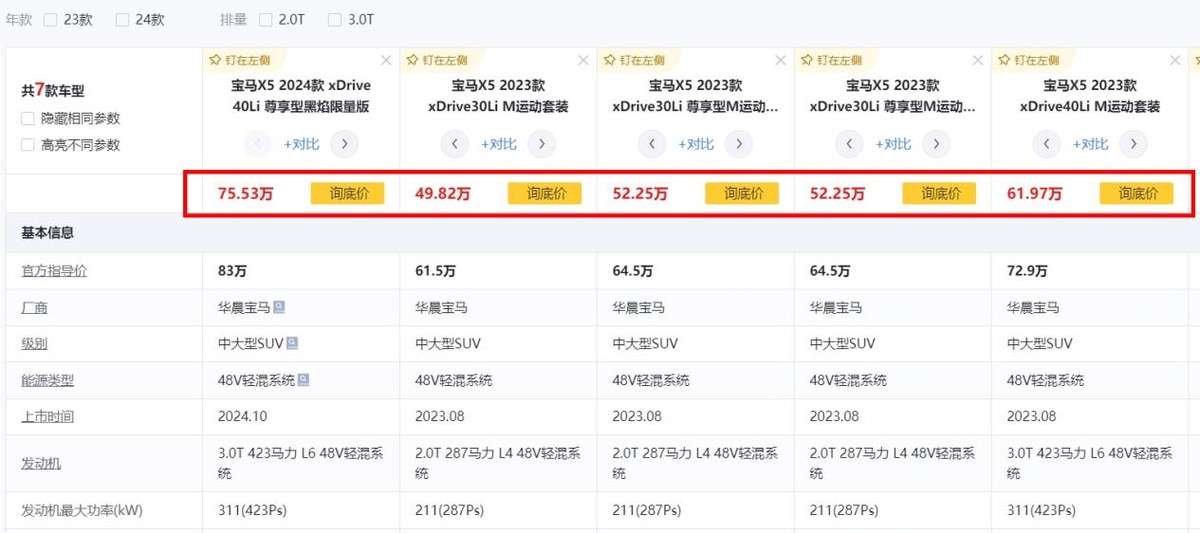Image resolution: width=1200 pixels, height=533 pixels.
Task: Click +对比 under the xDrive30Li M运动套装
Action: point(498,144)
